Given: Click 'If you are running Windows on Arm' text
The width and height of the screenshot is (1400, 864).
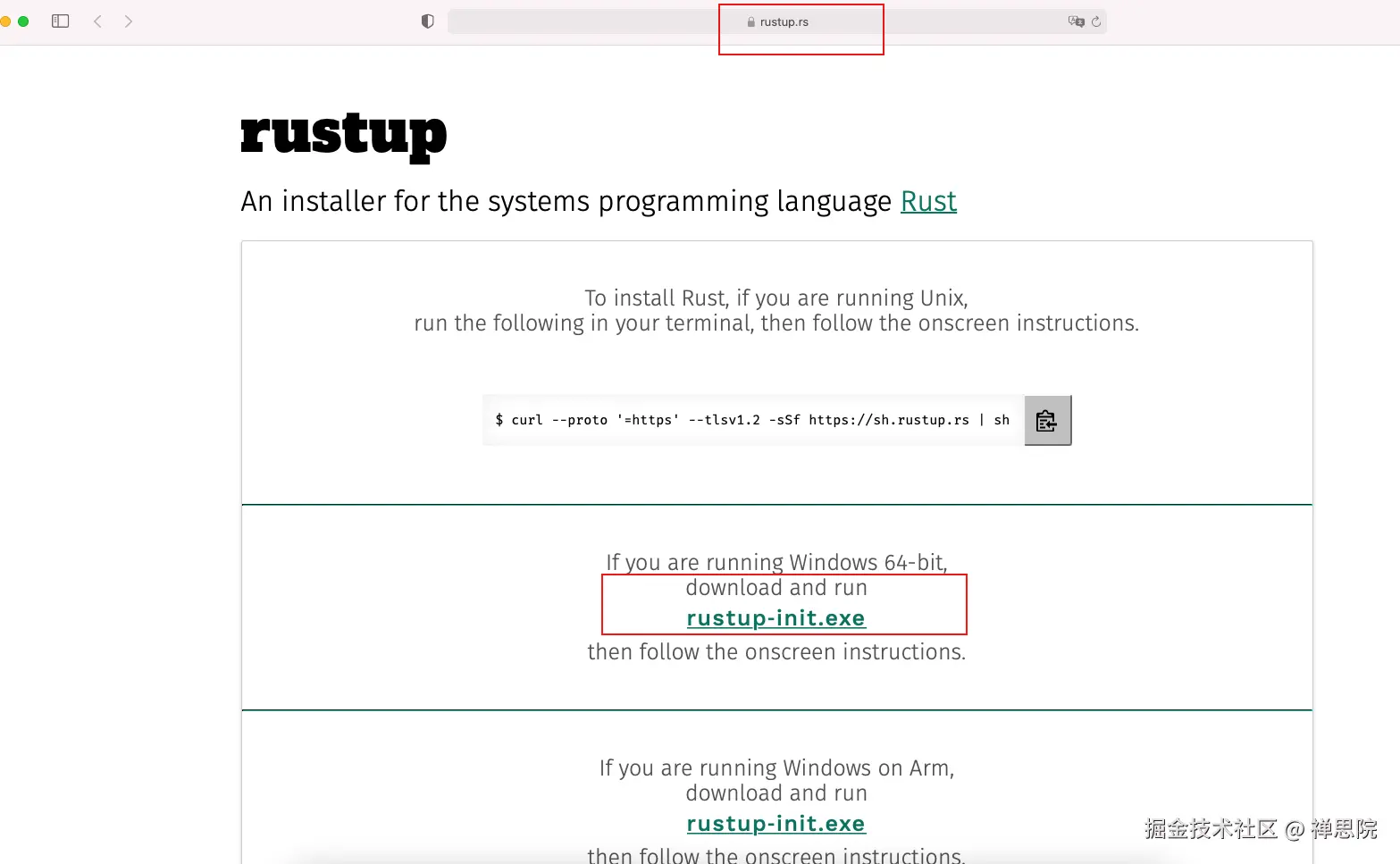Looking at the screenshot, I should [x=776, y=768].
